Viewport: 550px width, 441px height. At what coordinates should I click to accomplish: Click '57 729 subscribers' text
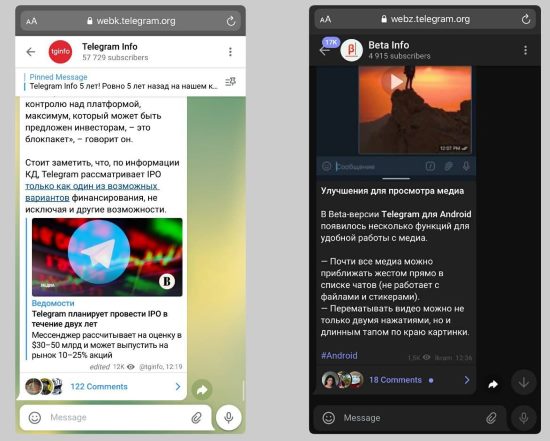pos(115,58)
